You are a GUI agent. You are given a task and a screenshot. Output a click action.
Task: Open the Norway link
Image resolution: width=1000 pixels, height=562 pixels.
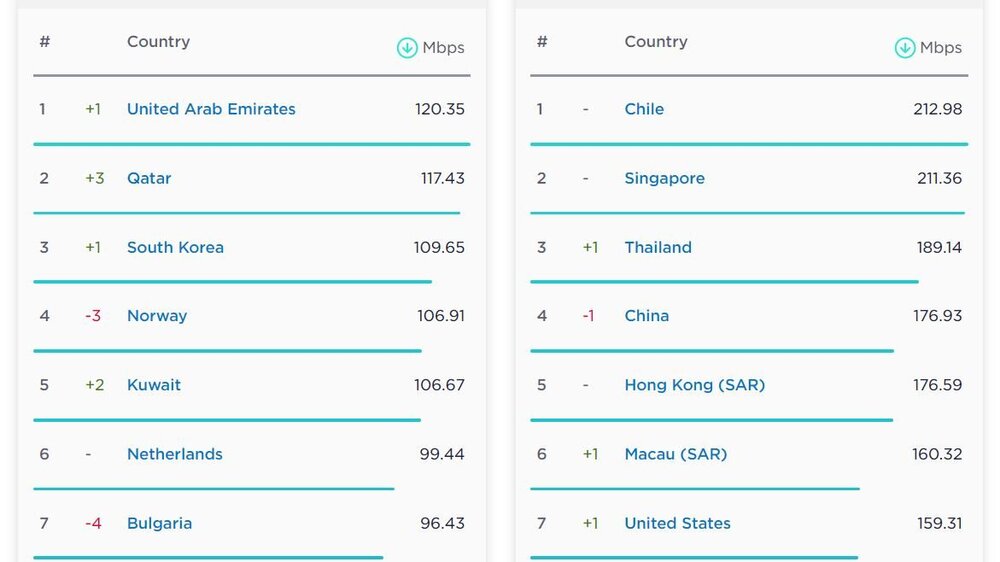tap(157, 316)
